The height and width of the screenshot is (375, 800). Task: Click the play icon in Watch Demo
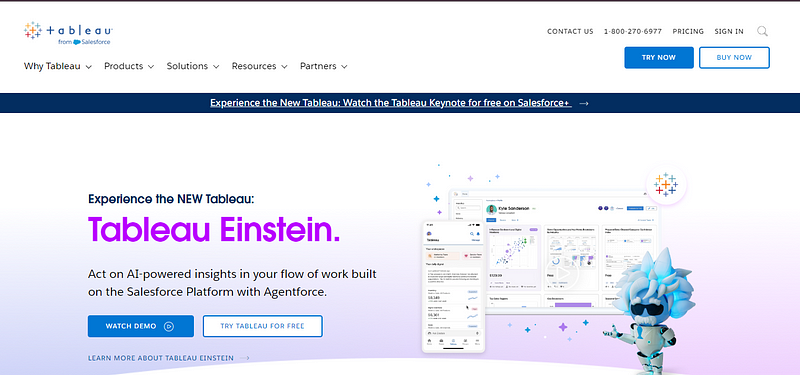[x=169, y=326]
